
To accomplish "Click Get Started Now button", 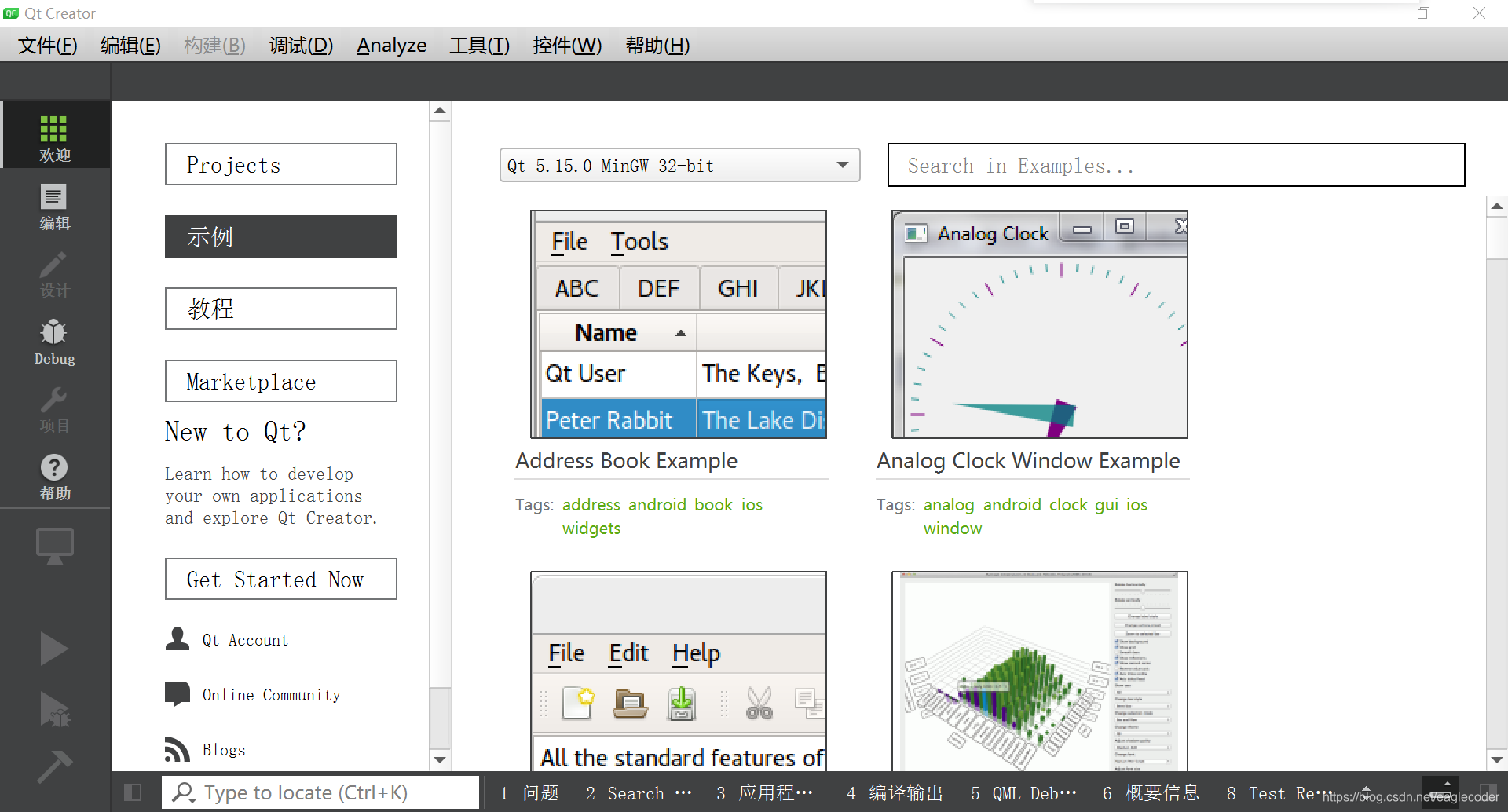I will pos(281,579).
